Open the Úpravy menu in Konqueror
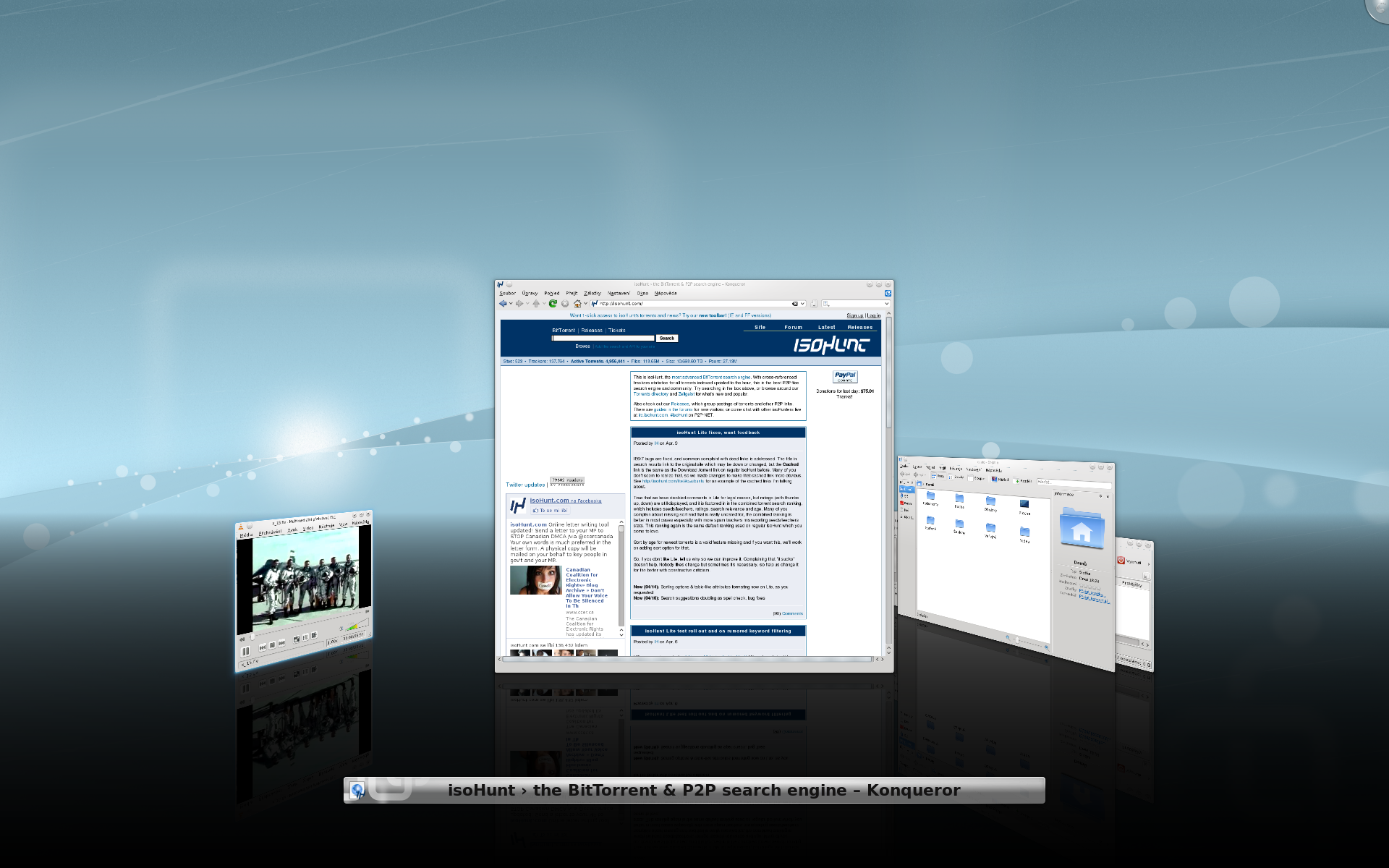The image size is (1389, 868). (530, 293)
